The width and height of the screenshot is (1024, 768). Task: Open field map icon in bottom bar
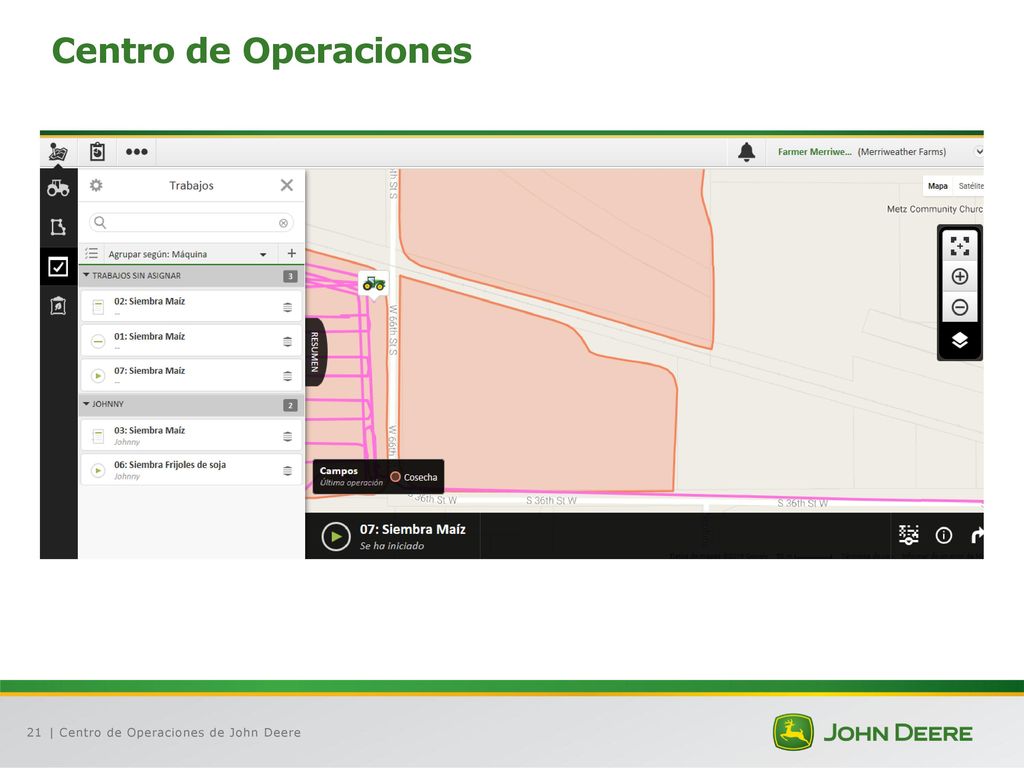[908, 535]
